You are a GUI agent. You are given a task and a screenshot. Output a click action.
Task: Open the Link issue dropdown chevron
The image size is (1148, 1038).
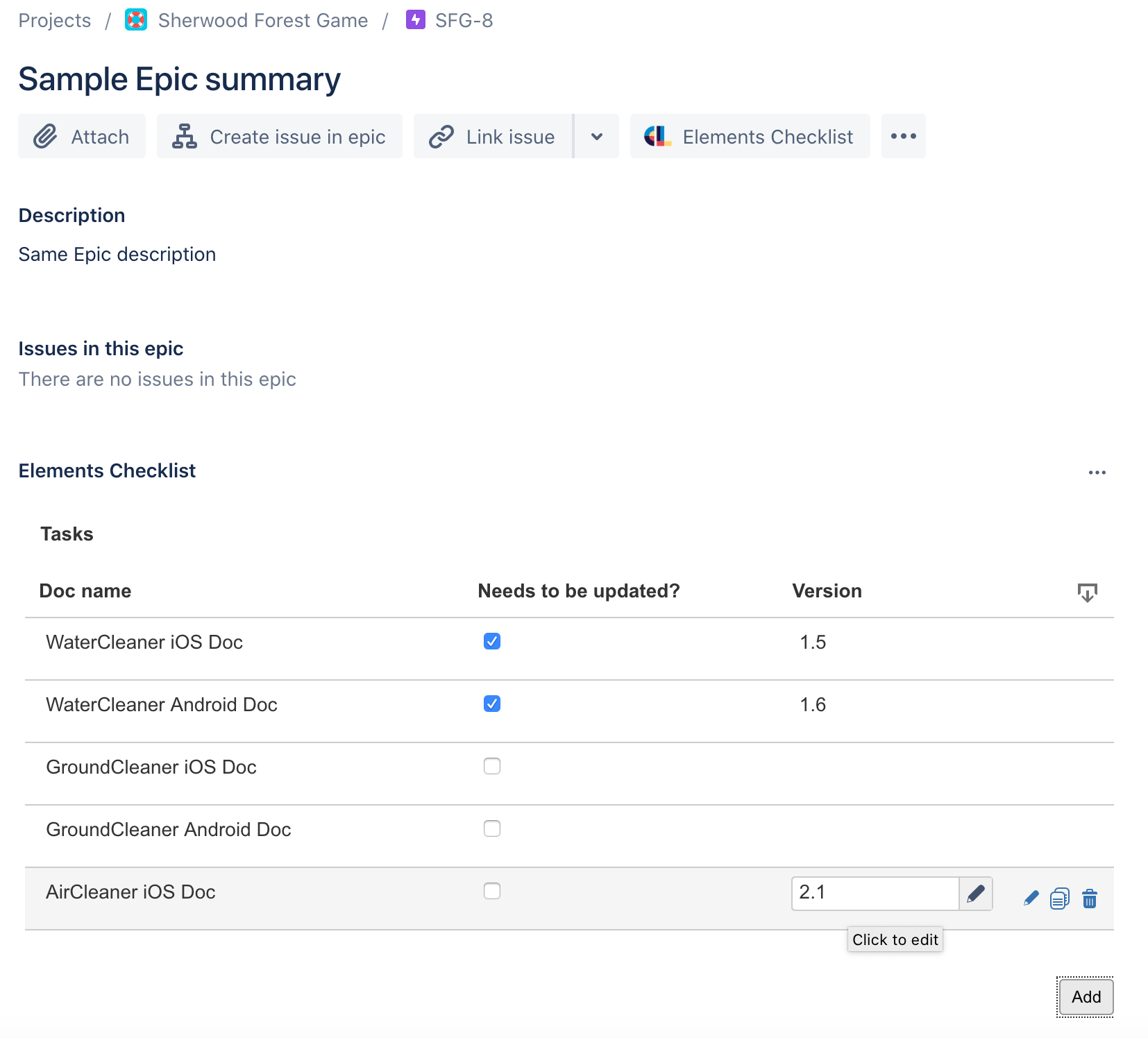(x=596, y=136)
